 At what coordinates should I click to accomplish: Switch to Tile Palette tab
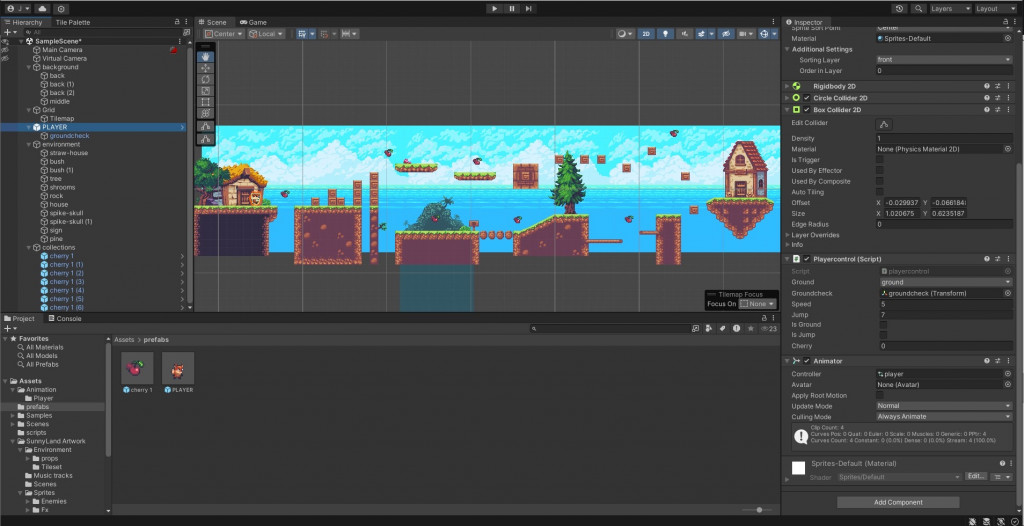point(72,22)
